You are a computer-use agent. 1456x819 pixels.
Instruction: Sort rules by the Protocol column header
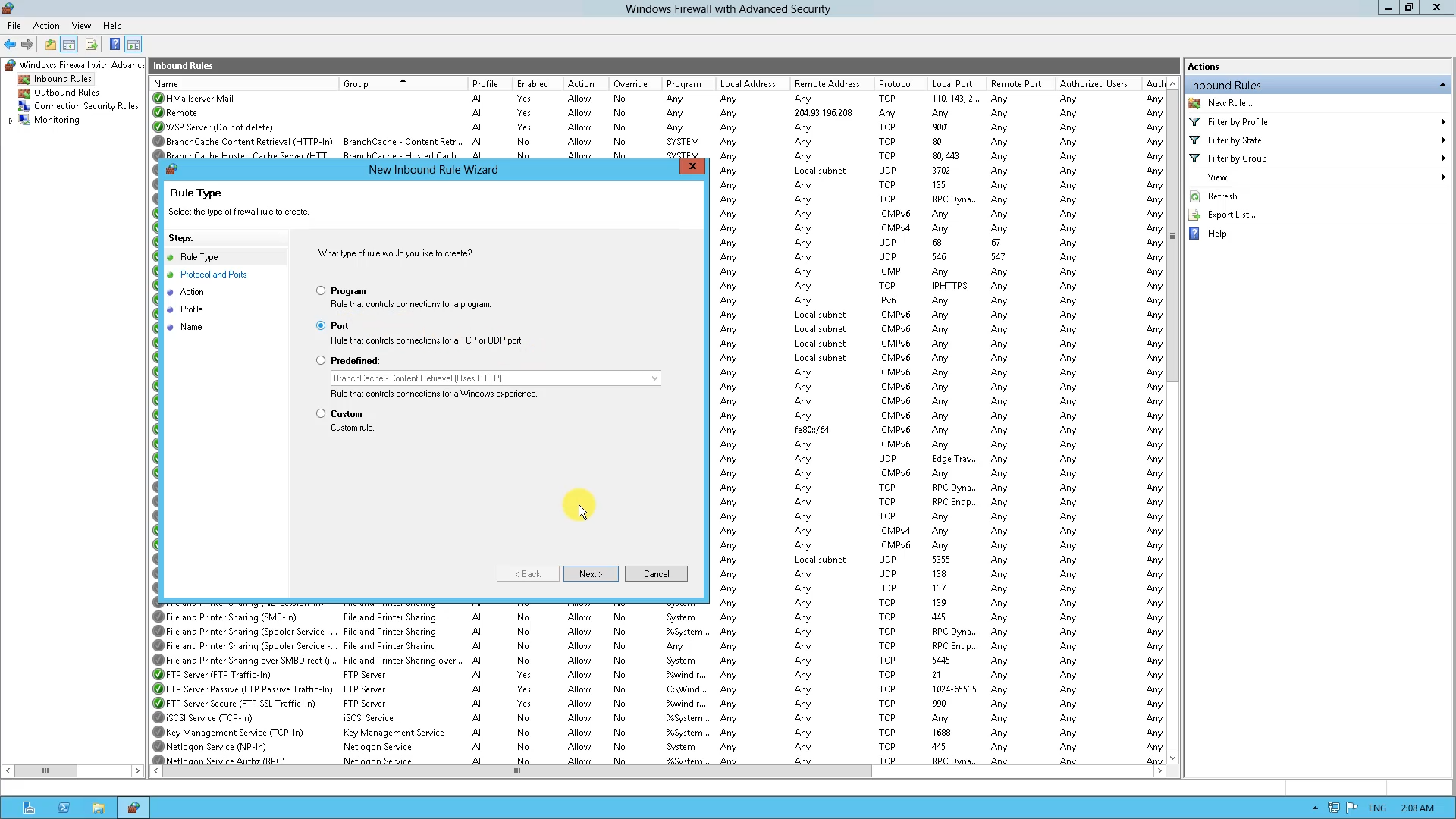pos(901,84)
